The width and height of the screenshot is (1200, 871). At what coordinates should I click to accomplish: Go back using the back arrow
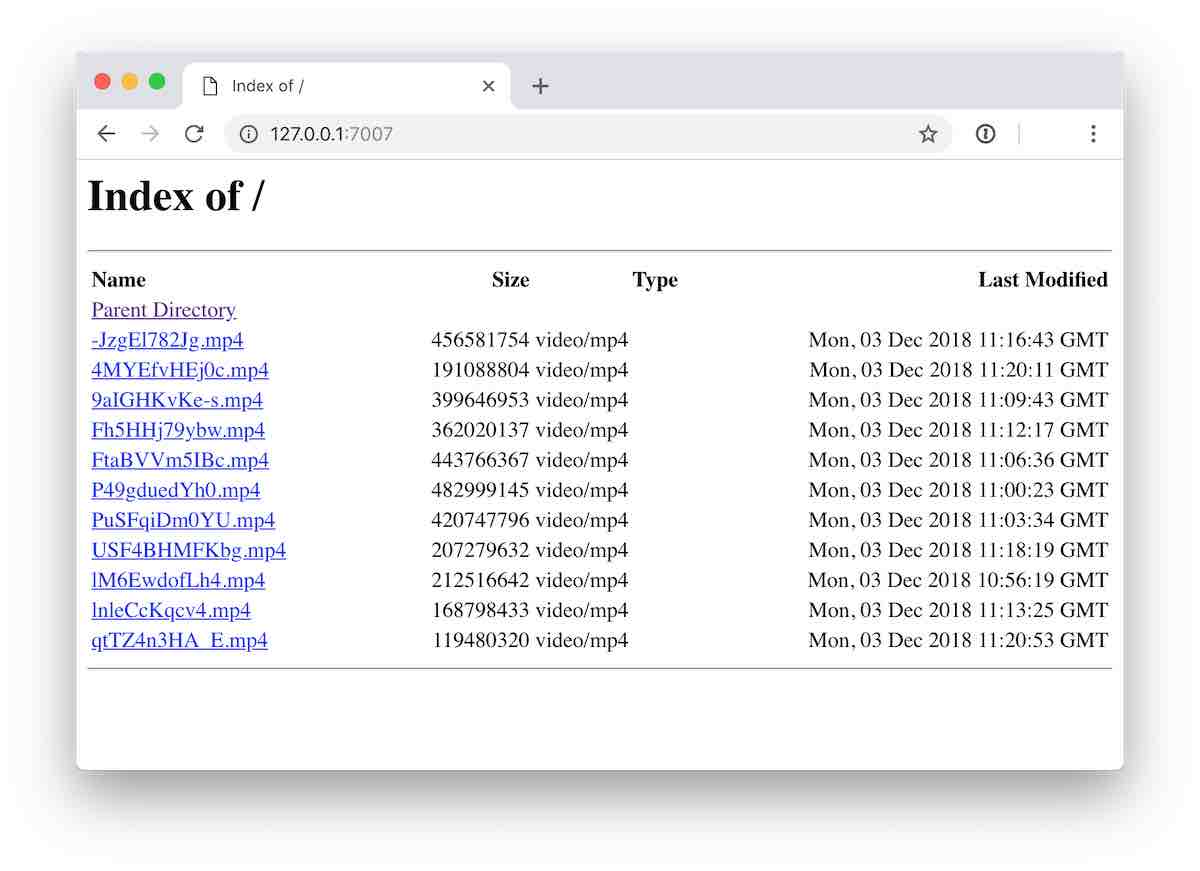point(106,134)
